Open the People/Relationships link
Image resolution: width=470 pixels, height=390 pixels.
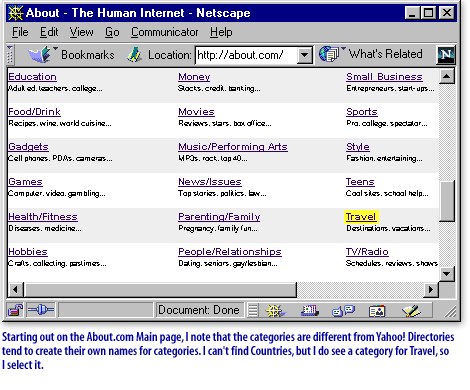pos(230,252)
